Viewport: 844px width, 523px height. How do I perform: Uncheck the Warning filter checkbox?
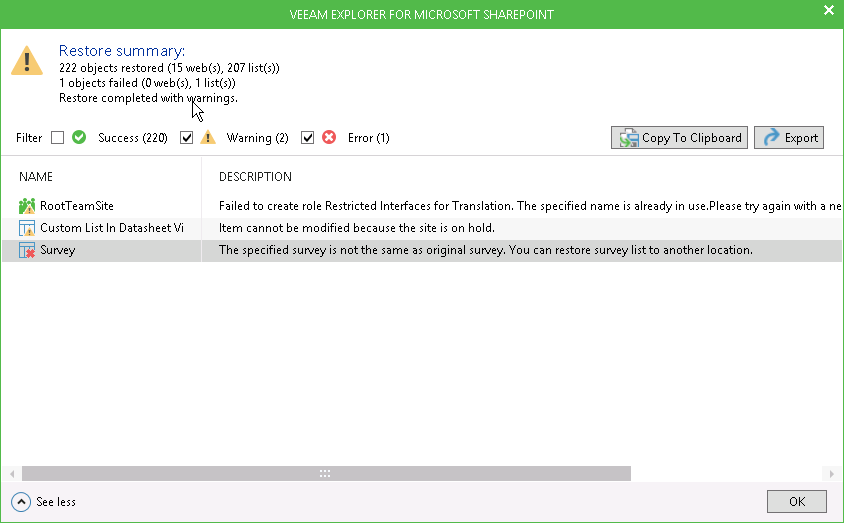(x=186, y=138)
